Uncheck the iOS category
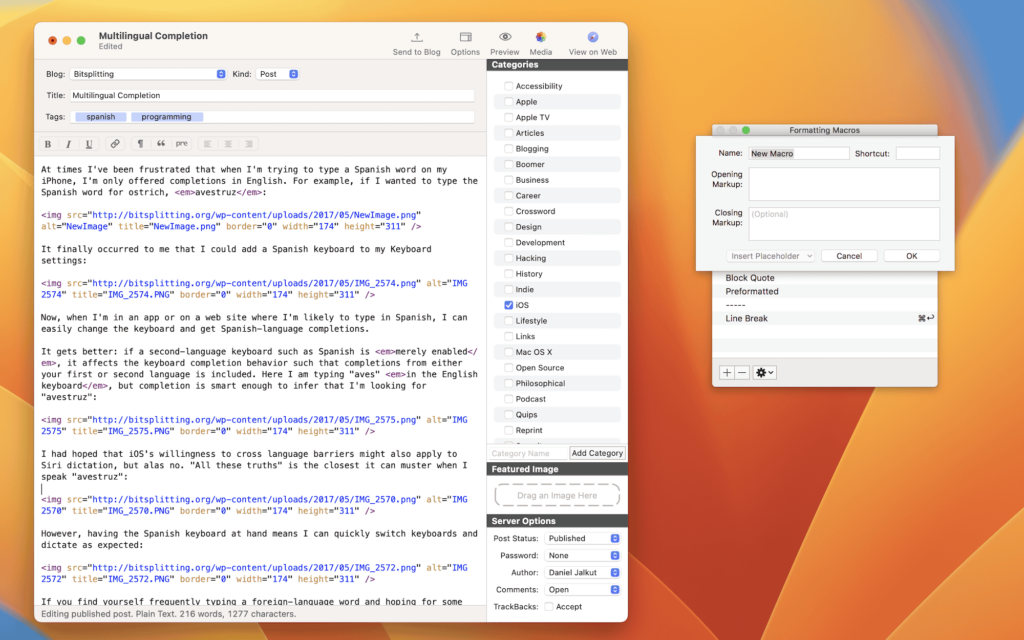1024x640 pixels. 510,305
